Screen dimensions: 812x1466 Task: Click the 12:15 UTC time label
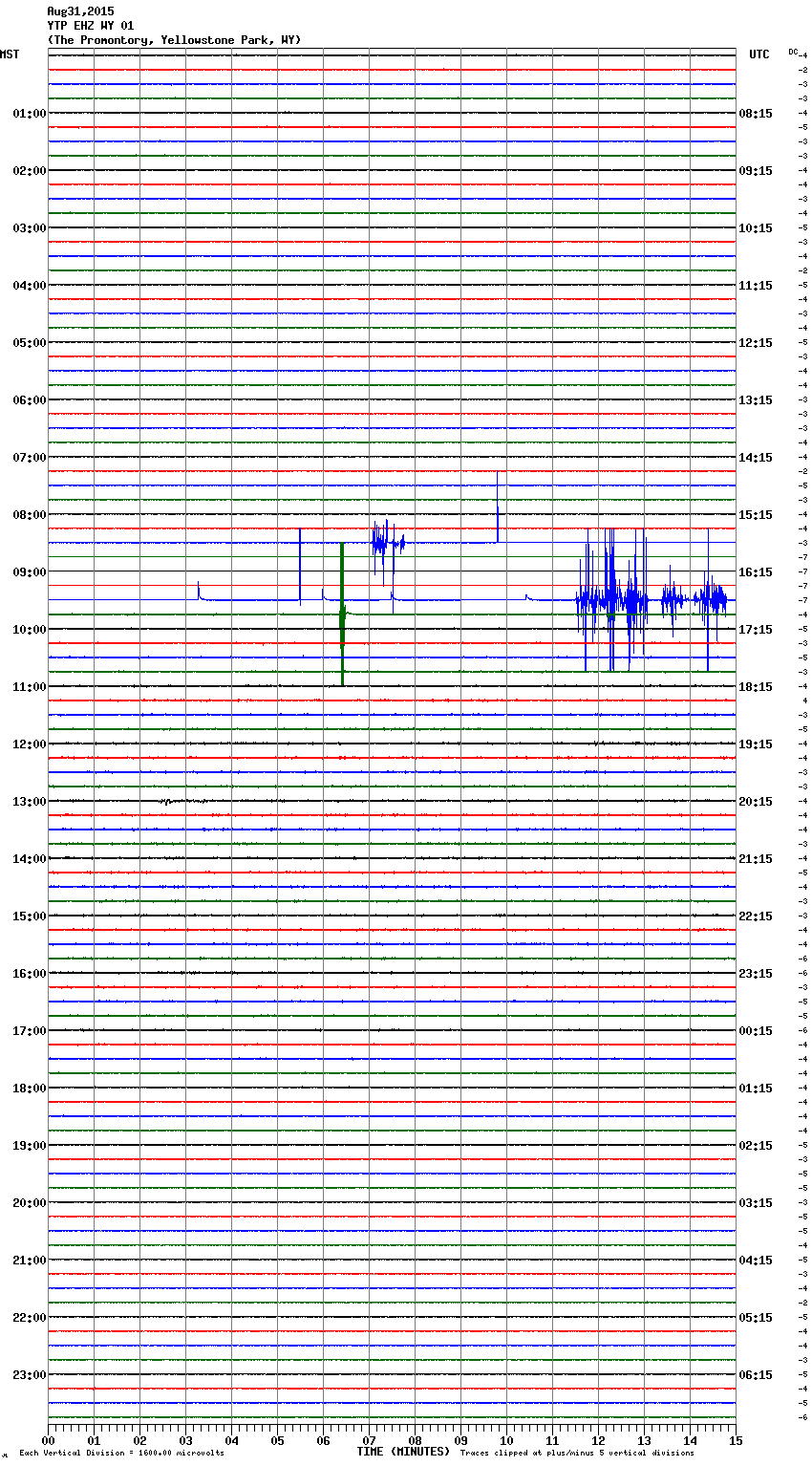pyautogui.click(x=756, y=343)
